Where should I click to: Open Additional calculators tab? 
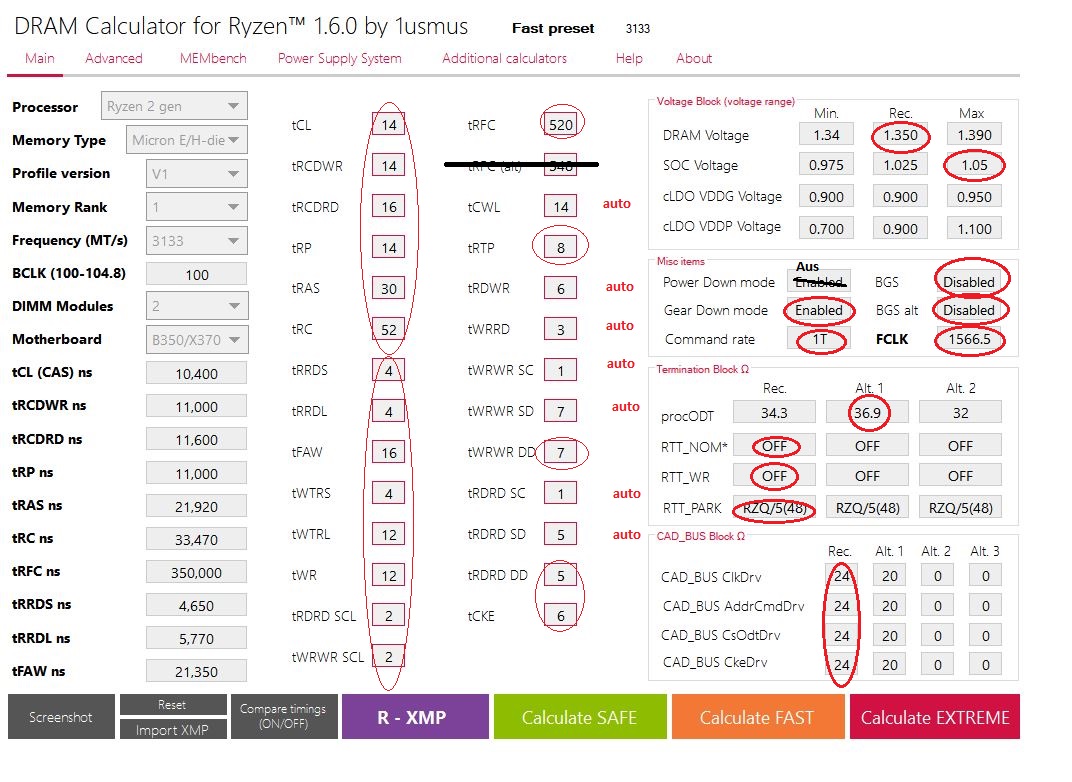point(504,59)
